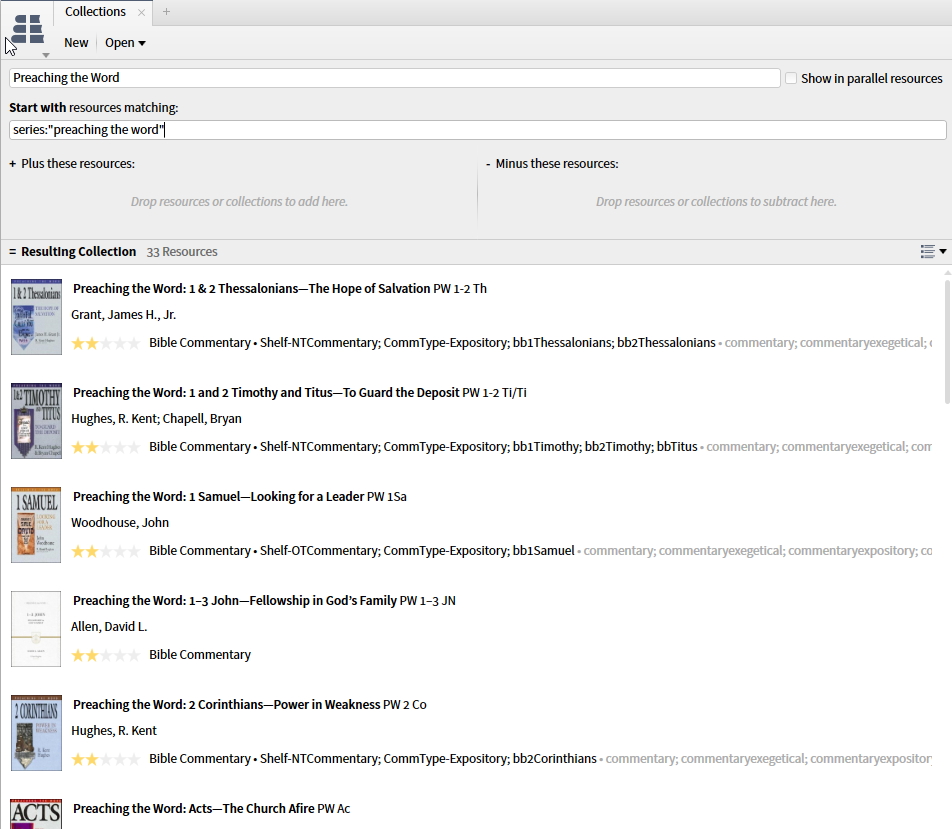Click author 'Woodhouse, John'

click(120, 522)
